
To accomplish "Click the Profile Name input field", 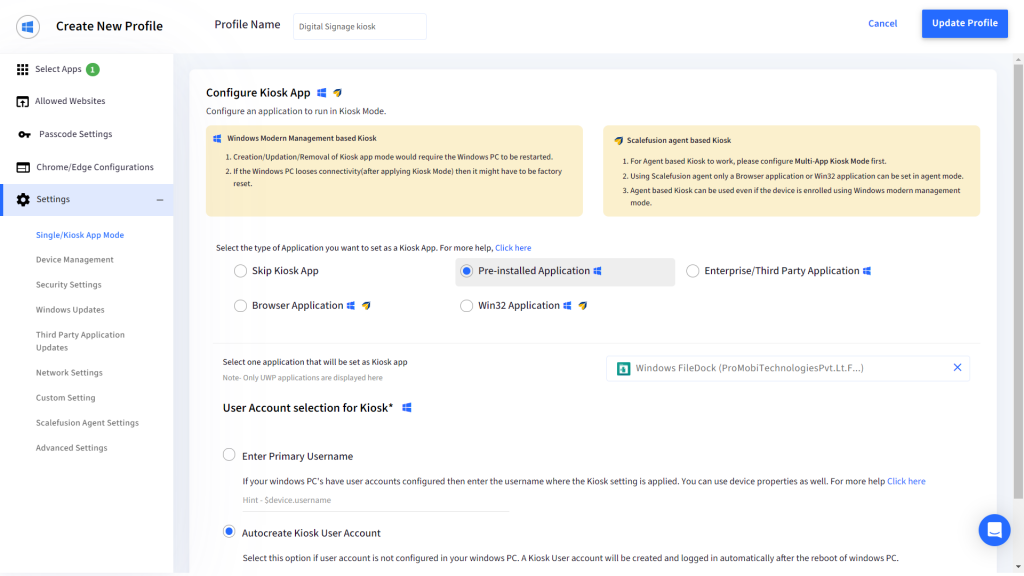I will tap(360, 27).
